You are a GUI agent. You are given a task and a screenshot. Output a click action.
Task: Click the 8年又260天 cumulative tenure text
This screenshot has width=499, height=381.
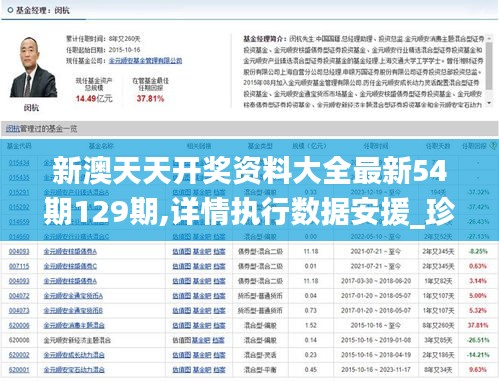[124, 39]
